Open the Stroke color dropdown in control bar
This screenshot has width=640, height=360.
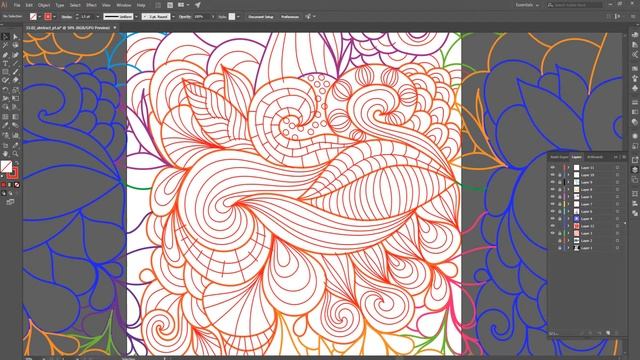click(x=55, y=17)
